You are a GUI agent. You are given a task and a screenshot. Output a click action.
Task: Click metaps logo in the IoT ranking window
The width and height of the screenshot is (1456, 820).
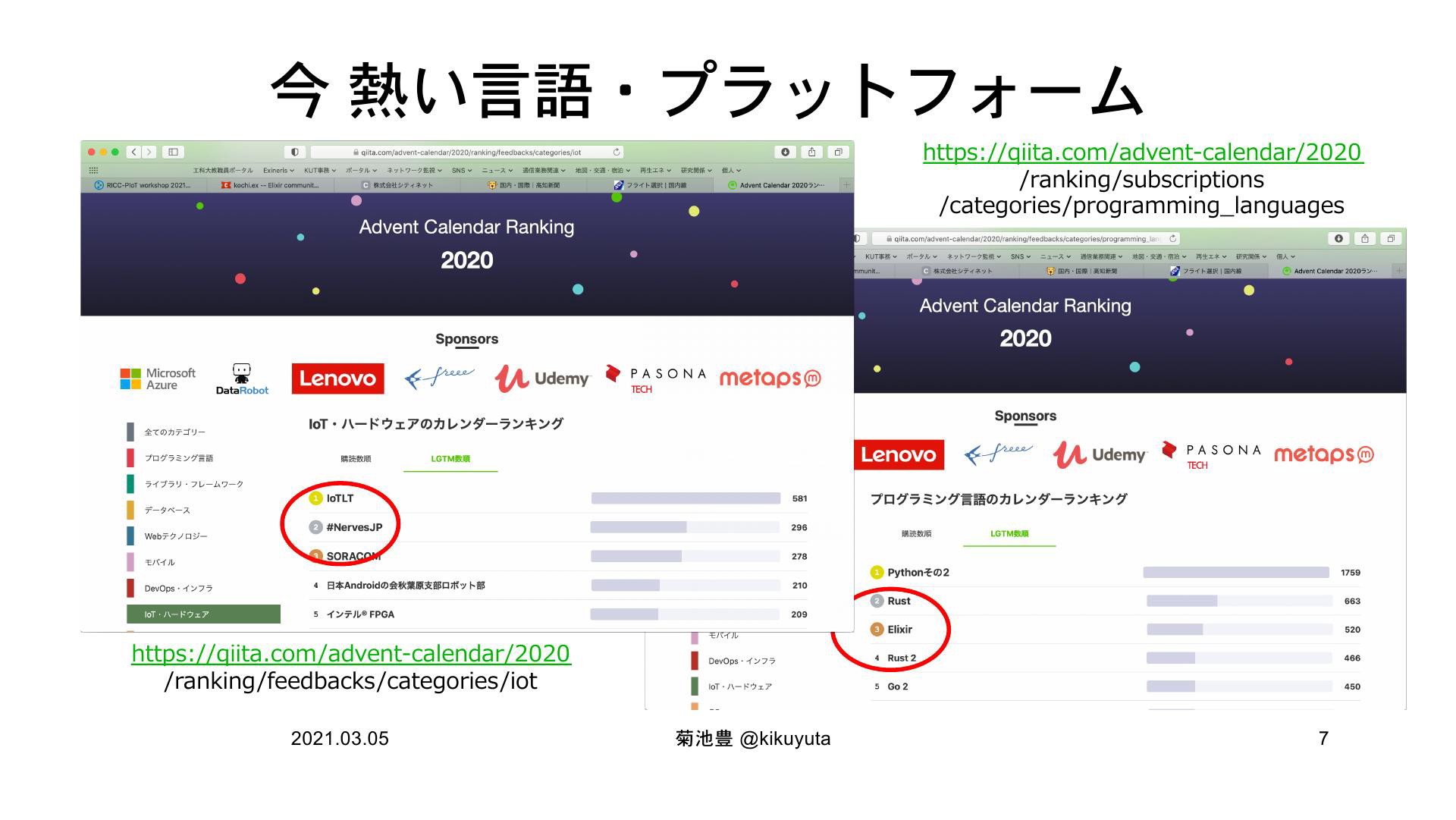pyautogui.click(x=770, y=378)
